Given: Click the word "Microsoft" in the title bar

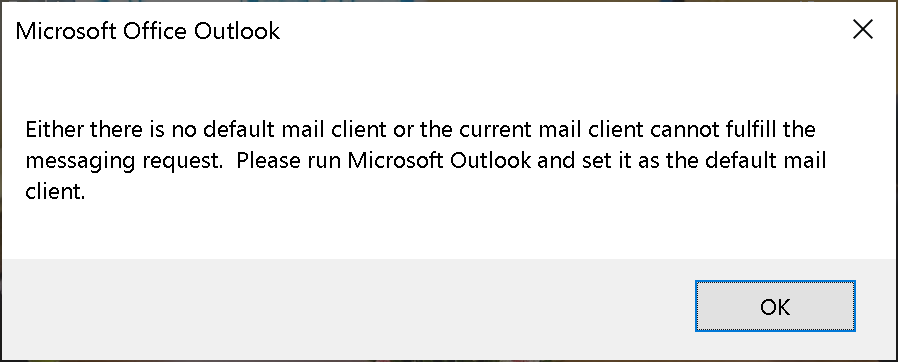Looking at the screenshot, I should pos(66,30).
